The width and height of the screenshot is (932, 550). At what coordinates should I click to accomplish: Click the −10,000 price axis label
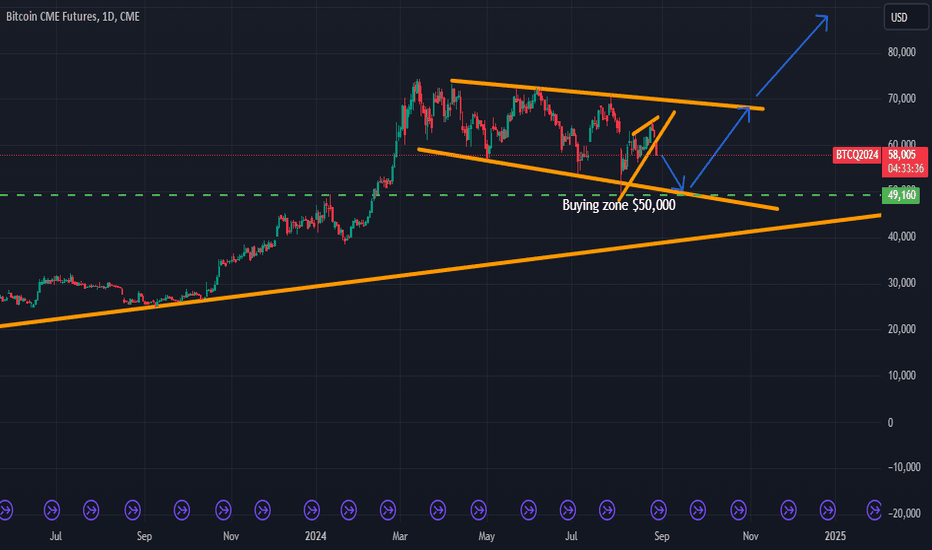point(903,467)
